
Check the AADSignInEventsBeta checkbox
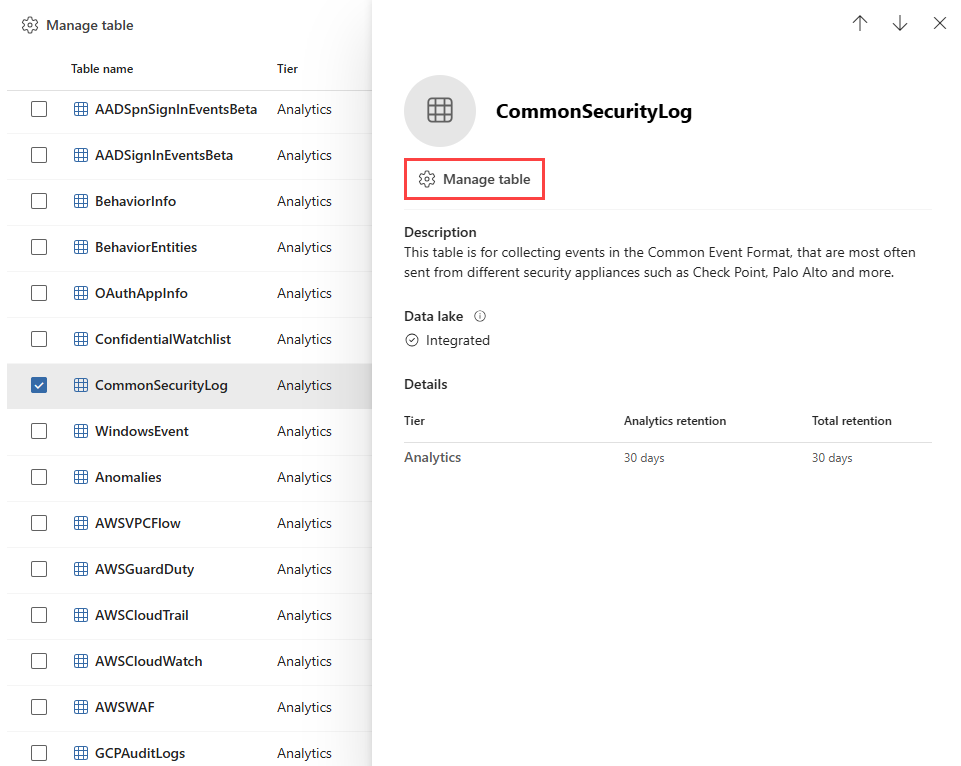tap(39, 155)
